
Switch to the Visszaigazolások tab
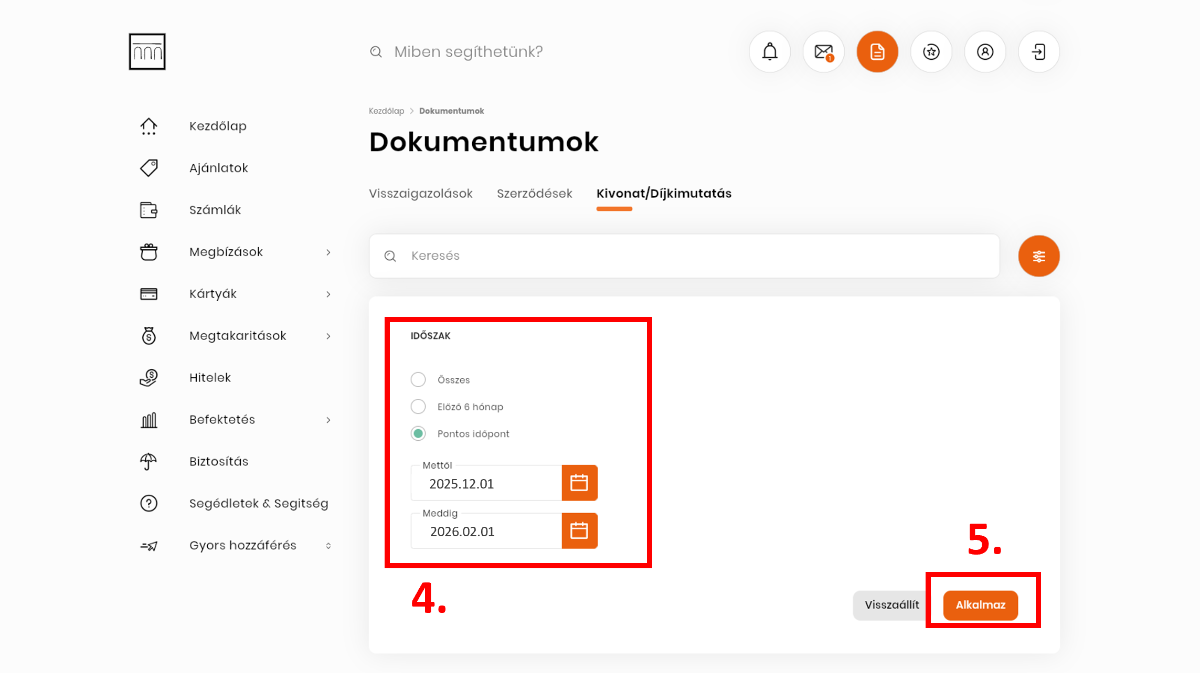[x=421, y=194]
